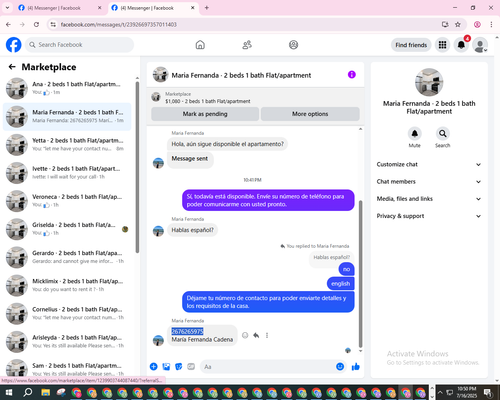Open the account avatar menu

[480, 45]
